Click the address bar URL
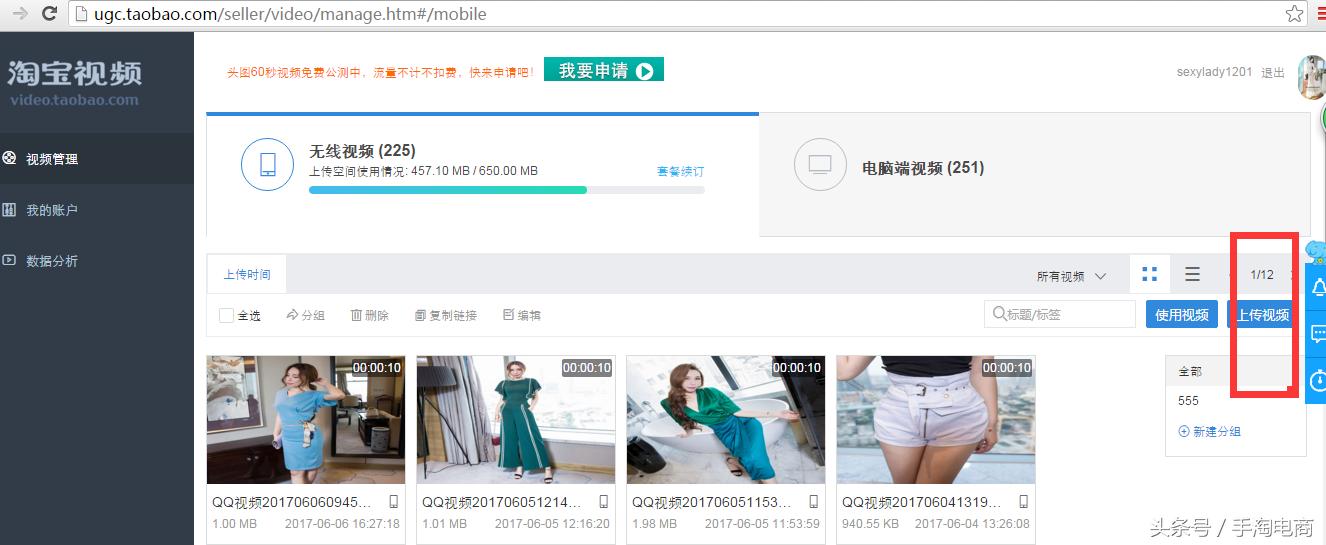 tap(292, 15)
